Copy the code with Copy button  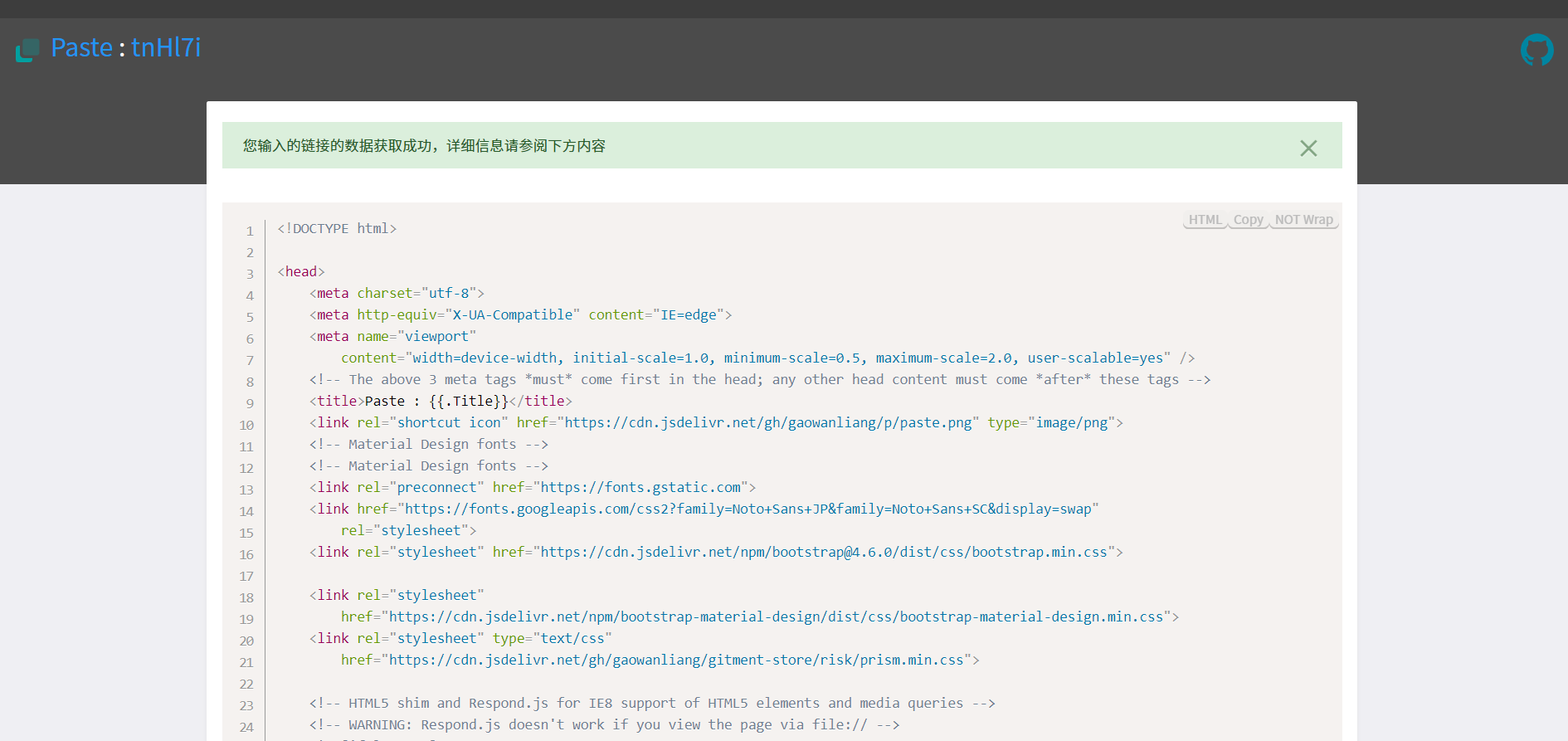click(x=1247, y=220)
